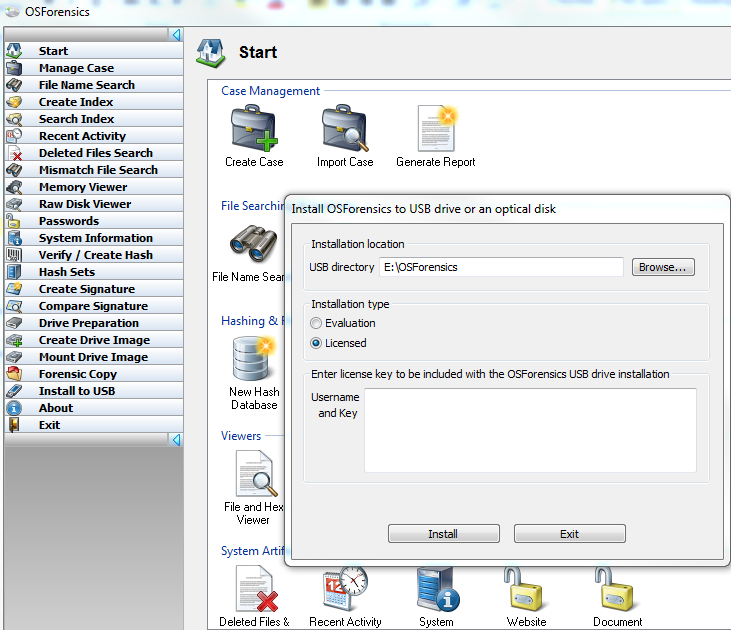Click the Create Drive Image sidebar icon

click(14, 340)
